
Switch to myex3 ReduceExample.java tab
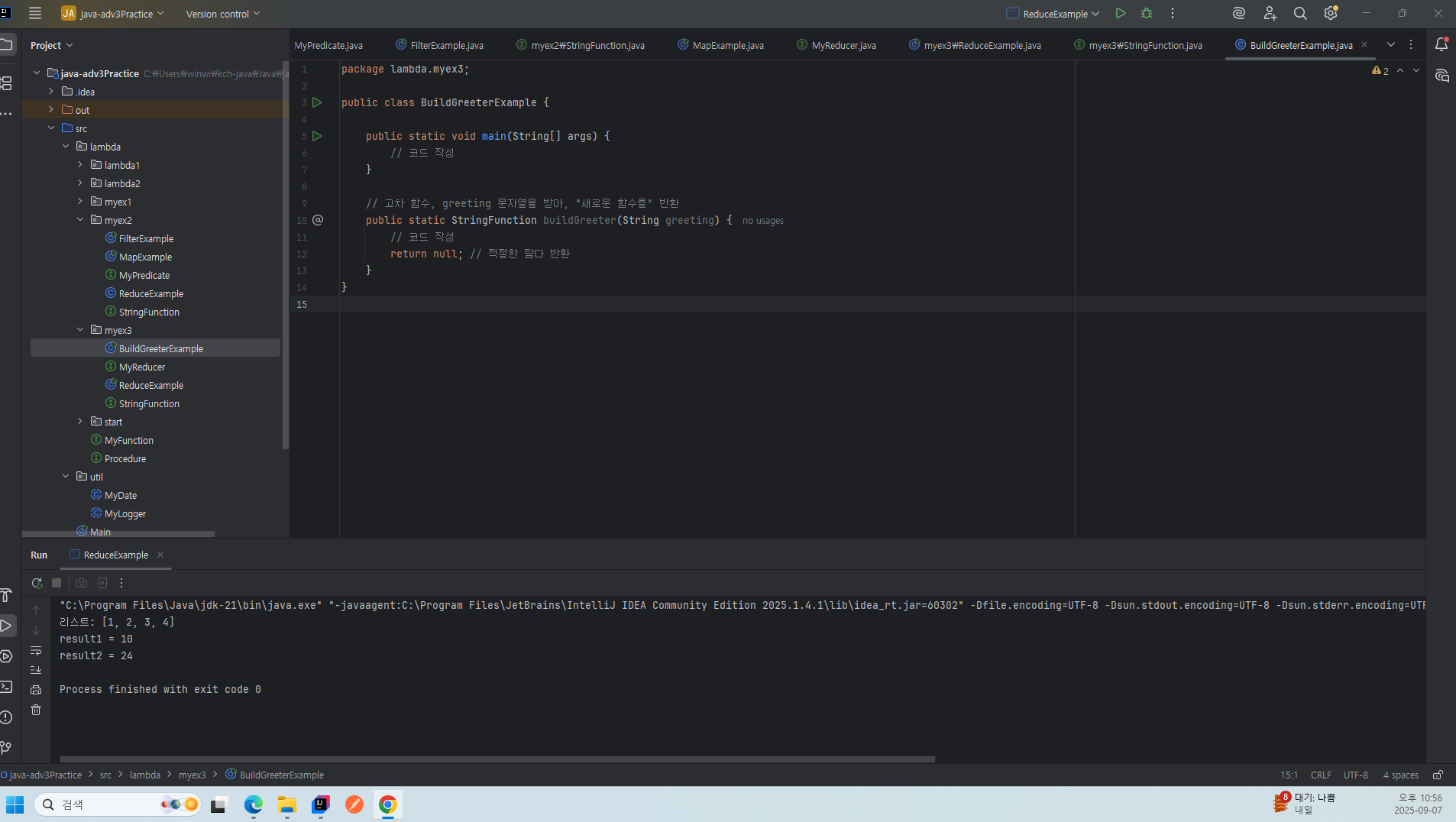[975, 45]
